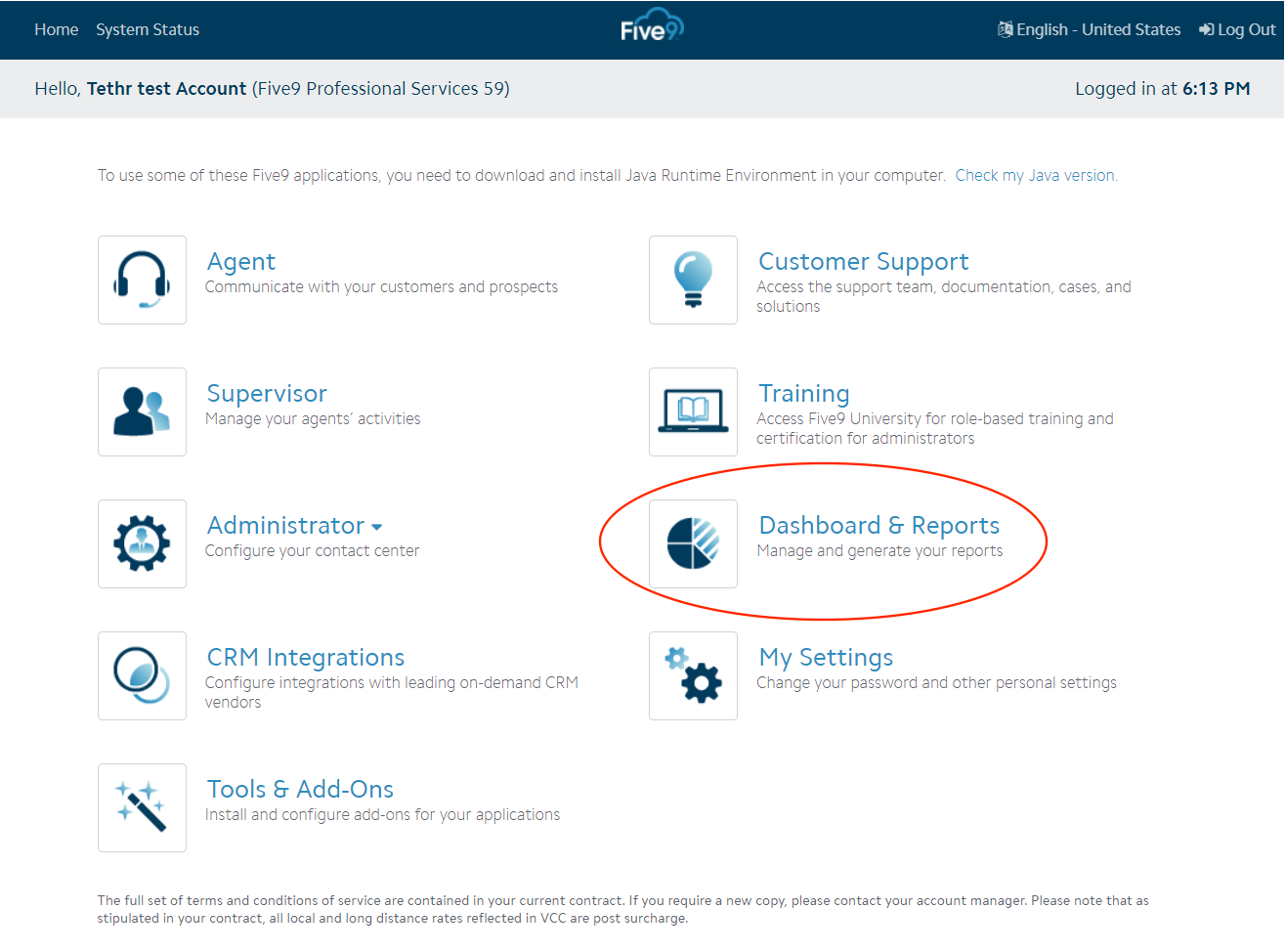Go to the Home menu item
The height and width of the screenshot is (952, 1286).
56,29
